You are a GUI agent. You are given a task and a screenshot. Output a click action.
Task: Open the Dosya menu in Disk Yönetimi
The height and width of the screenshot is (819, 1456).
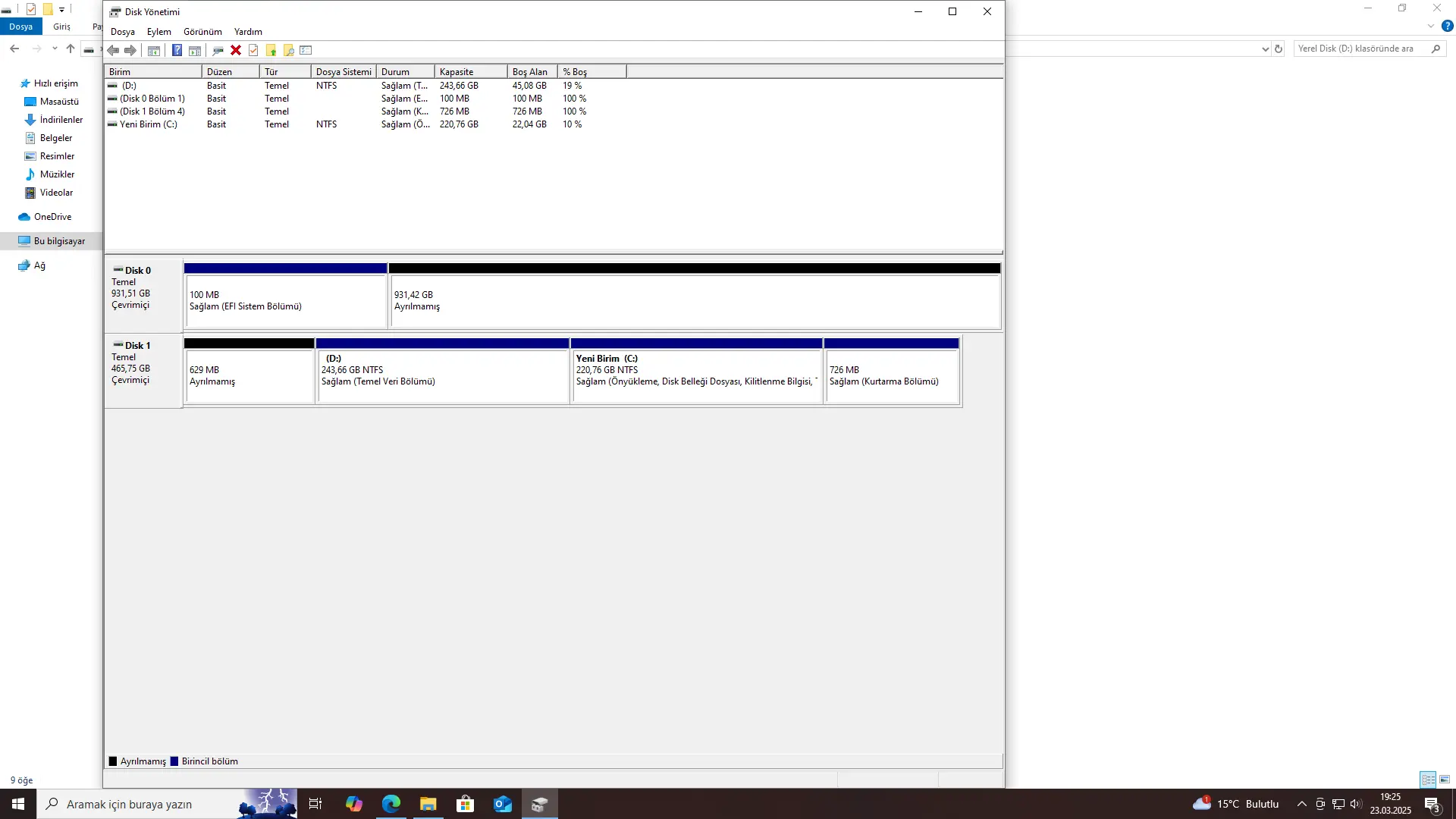tap(123, 32)
